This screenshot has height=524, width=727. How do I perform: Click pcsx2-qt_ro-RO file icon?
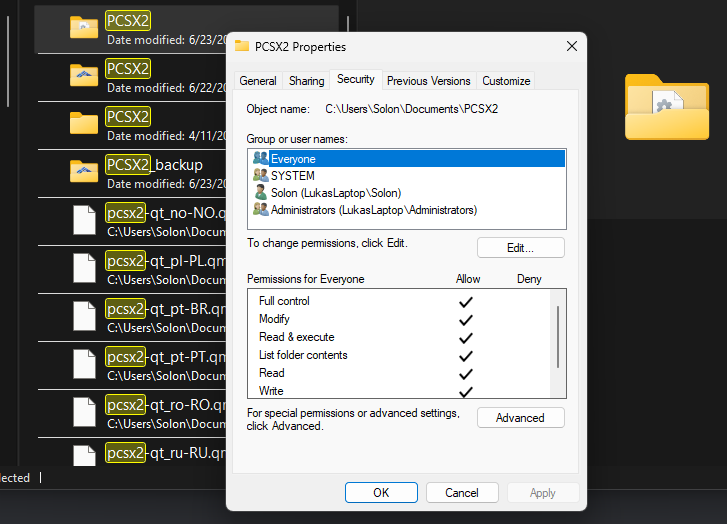[x=84, y=413]
